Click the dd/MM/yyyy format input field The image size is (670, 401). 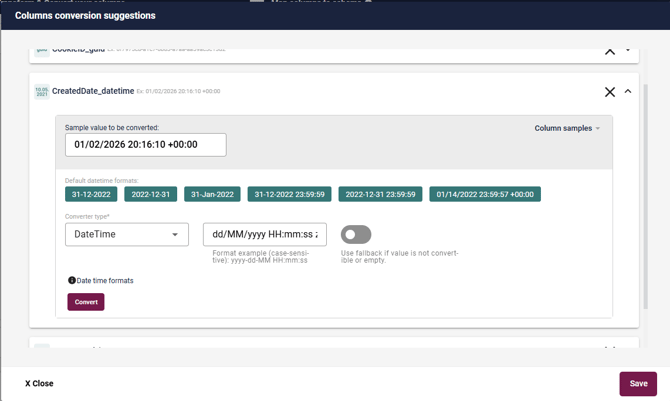pos(265,234)
